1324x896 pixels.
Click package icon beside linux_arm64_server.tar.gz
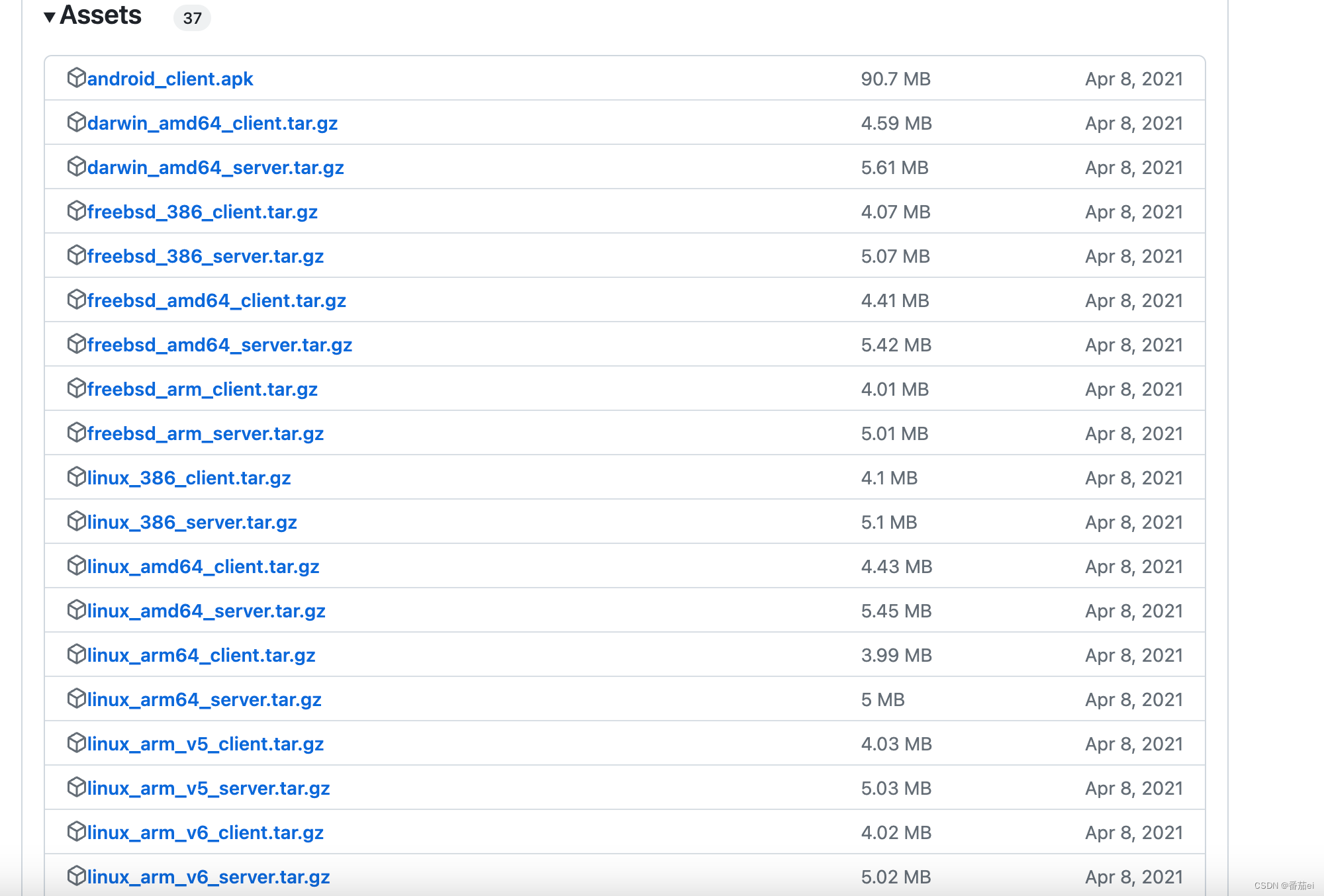tap(77, 698)
